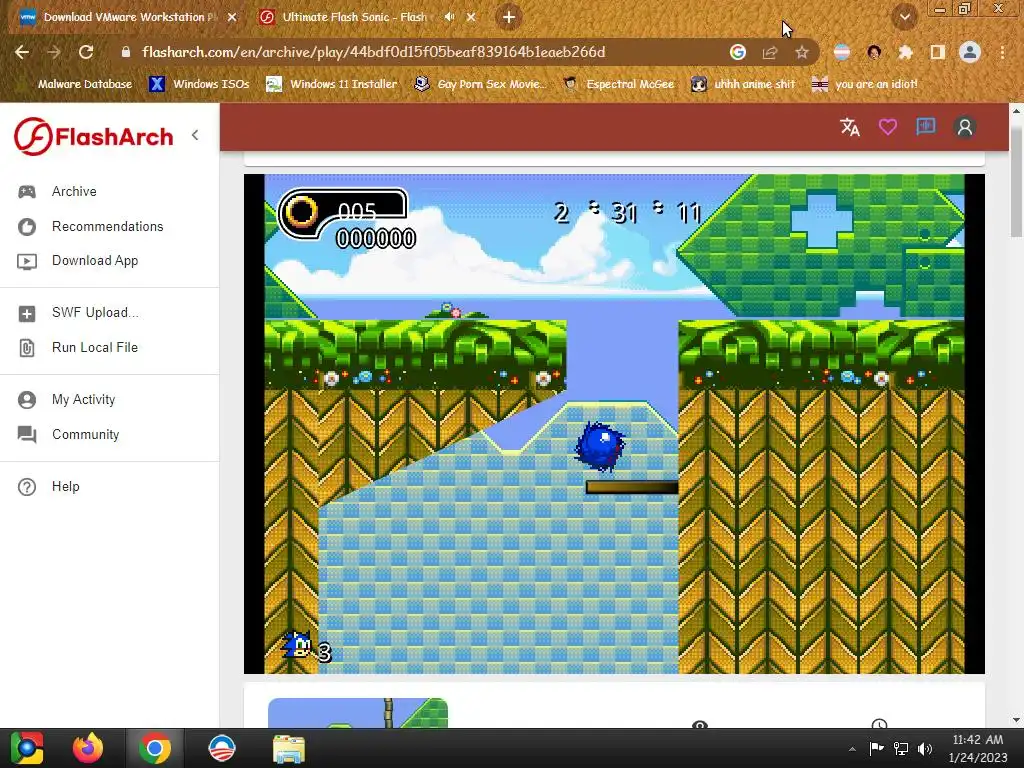Click the Help question mark icon

point(27,487)
